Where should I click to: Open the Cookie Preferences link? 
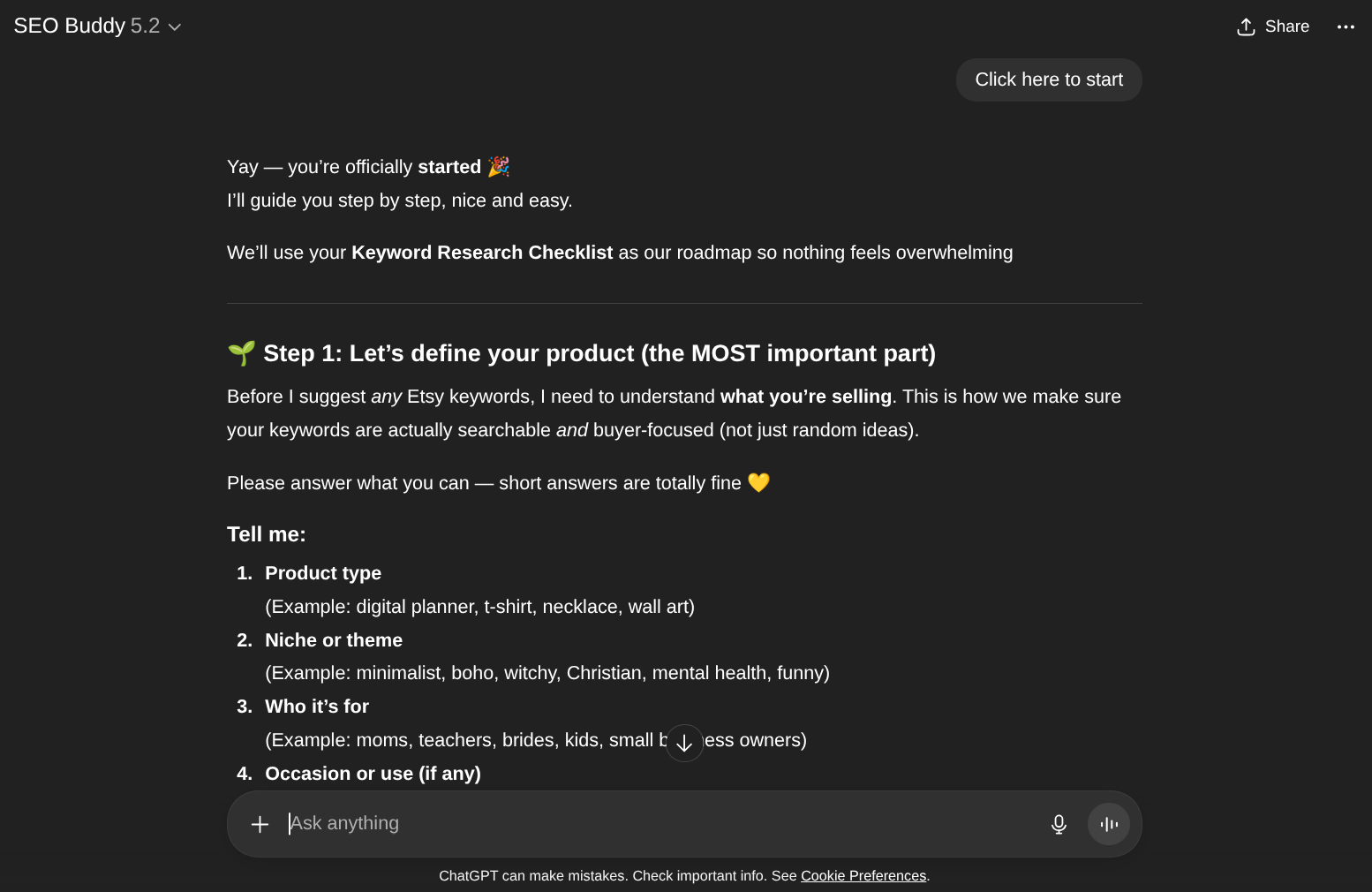point(863,876)
